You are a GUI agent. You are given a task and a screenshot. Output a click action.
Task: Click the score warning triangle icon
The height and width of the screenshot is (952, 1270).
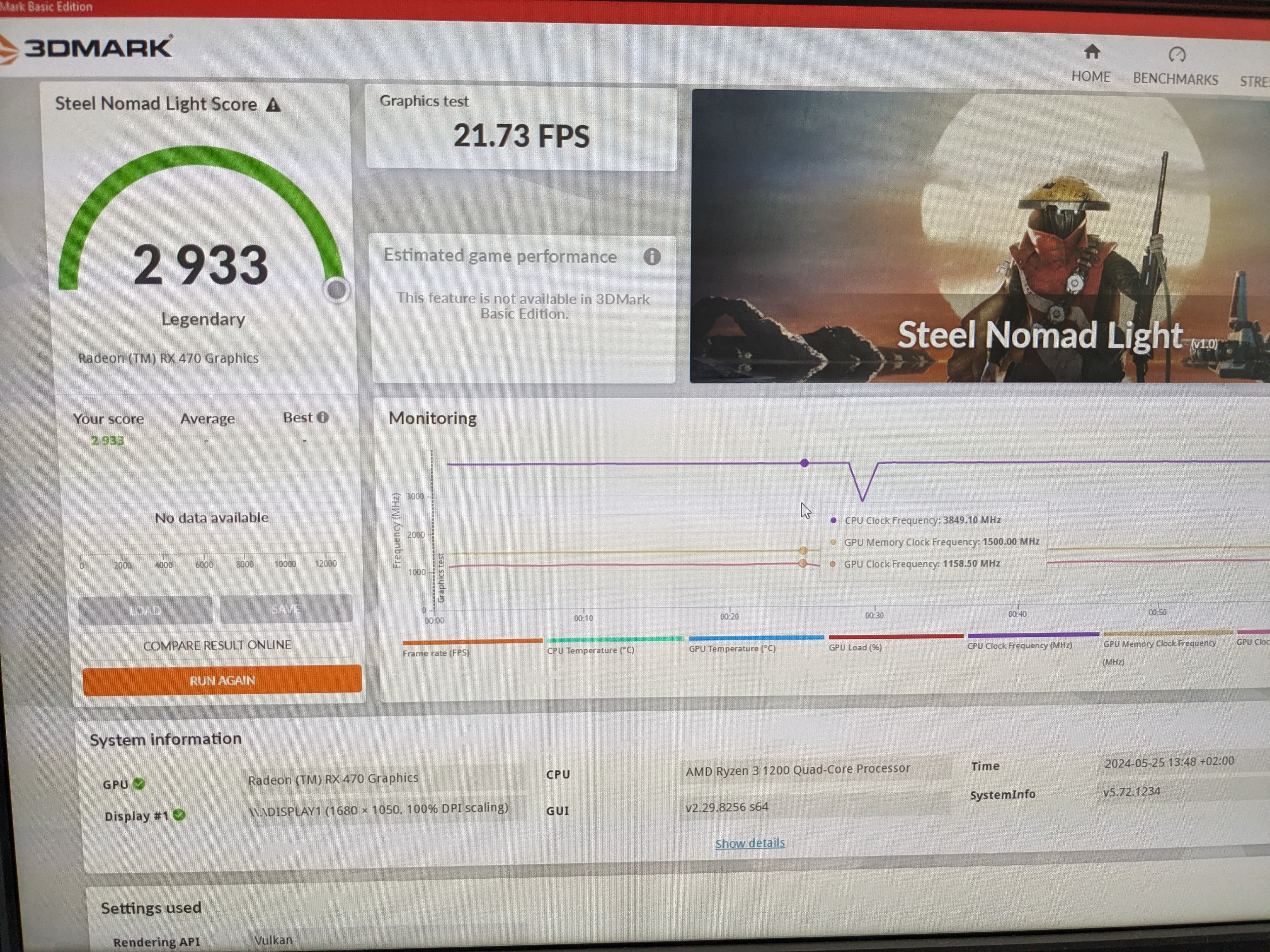pos(273,105)
